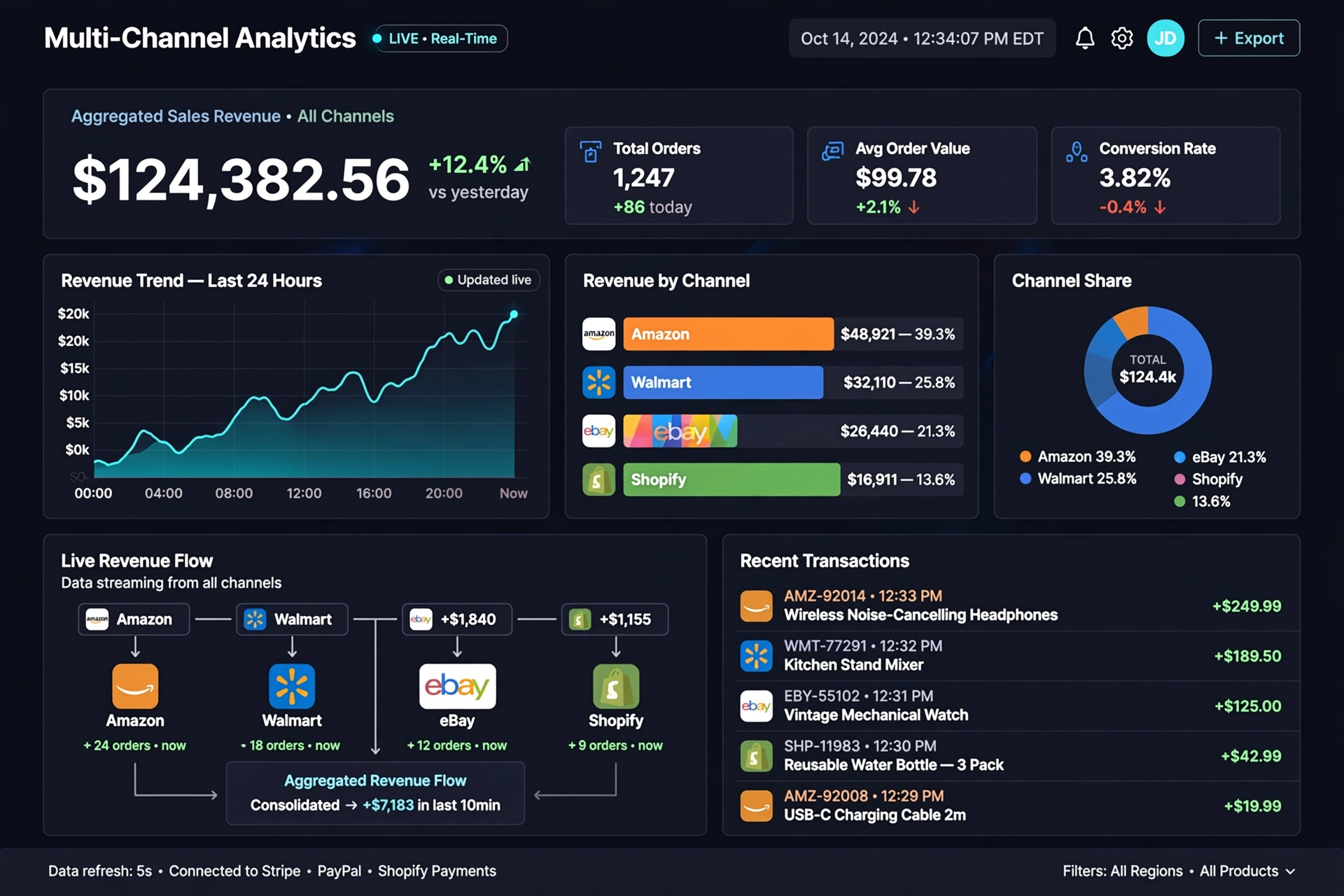Viewport: 1344px width, 896px height.
Task: Click the Walmart node chip in Live Revenue Flow
Action: click(x=292, y=619)
